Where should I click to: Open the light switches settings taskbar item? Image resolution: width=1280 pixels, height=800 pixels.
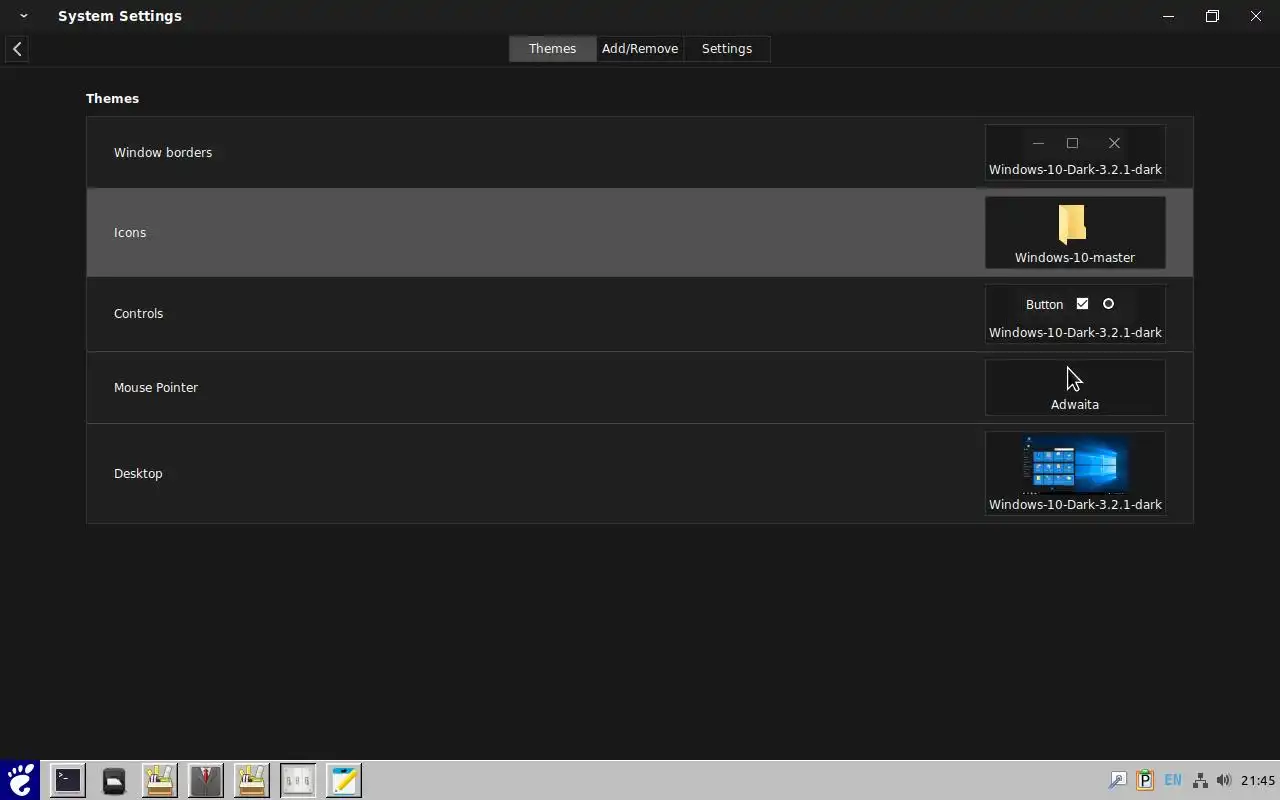coord(297,780)
